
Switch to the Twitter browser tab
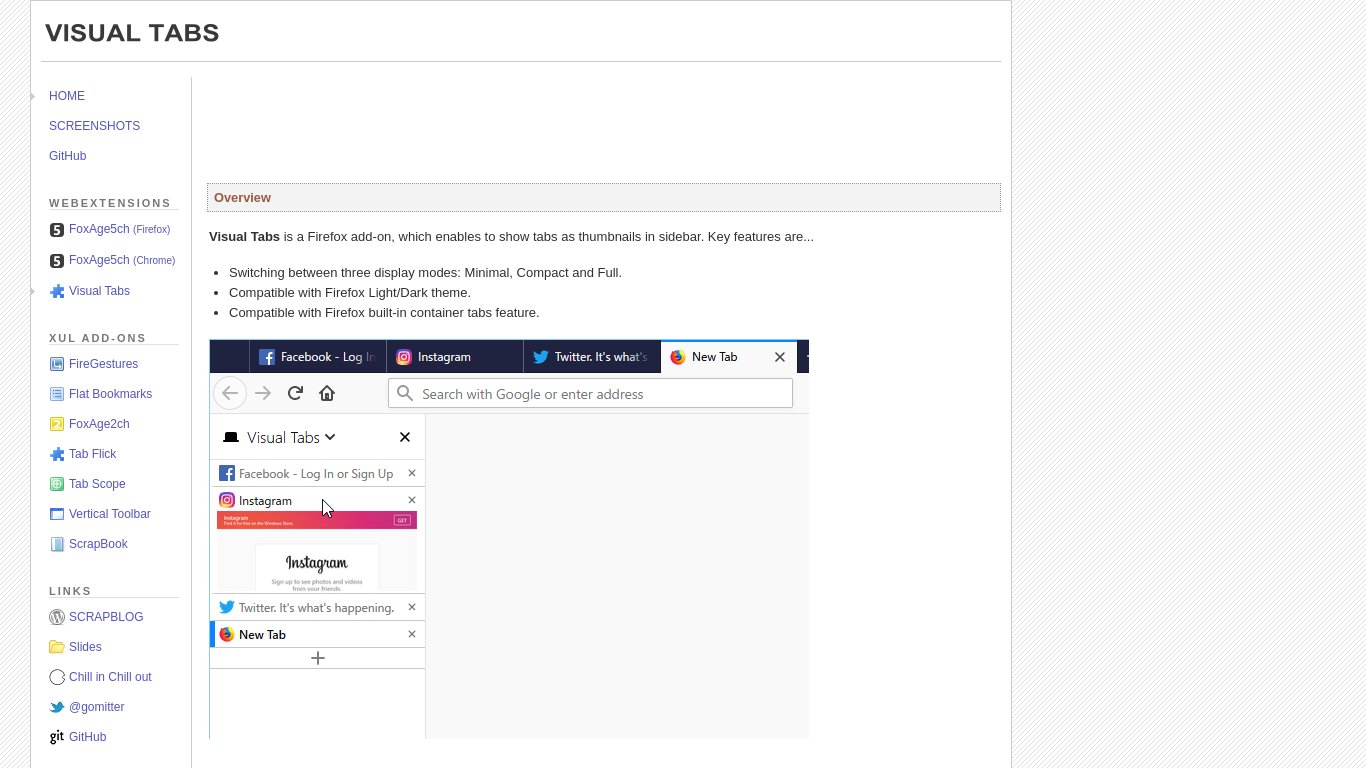pos(591,357)
